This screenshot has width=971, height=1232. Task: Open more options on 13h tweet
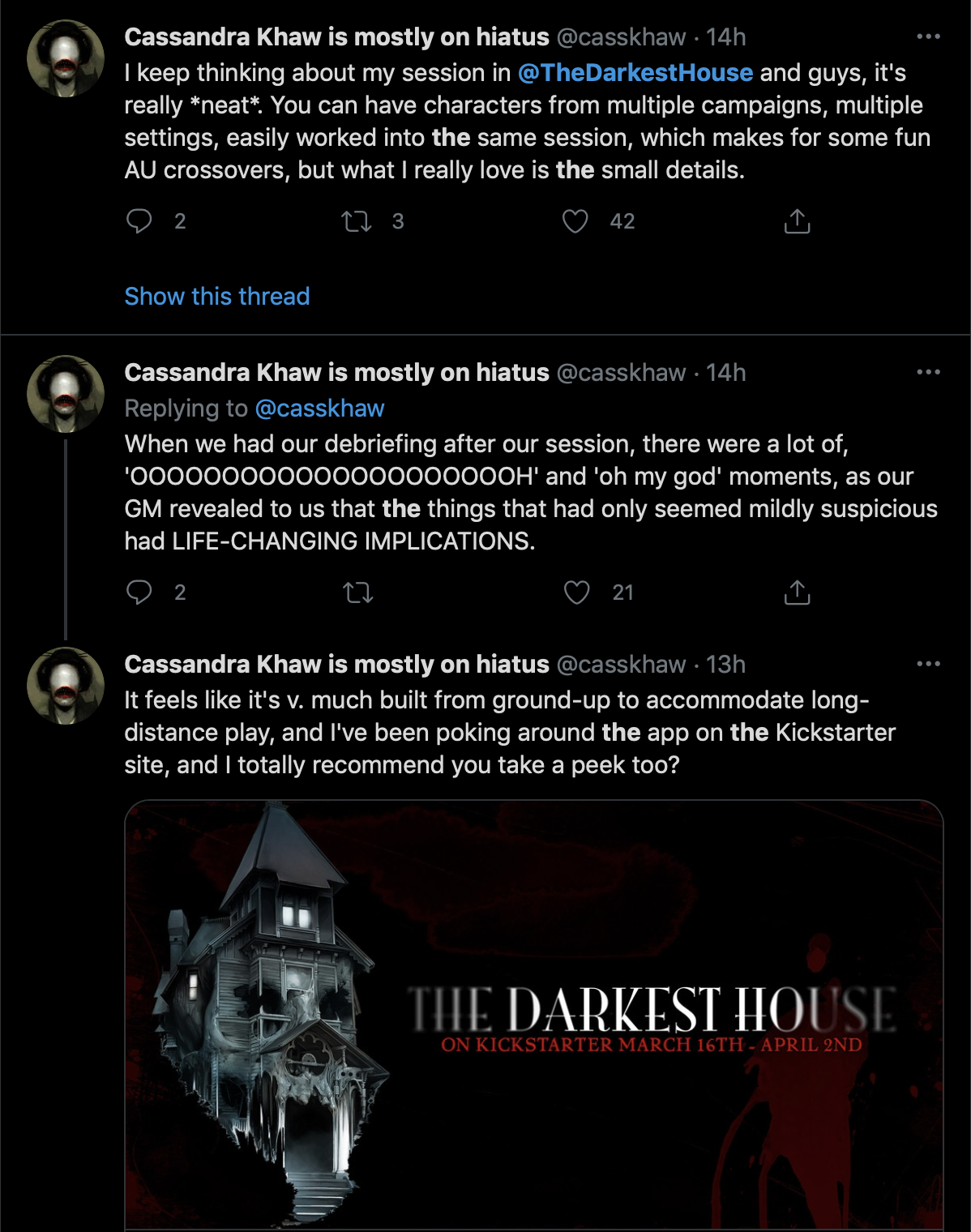pos(928,664)
